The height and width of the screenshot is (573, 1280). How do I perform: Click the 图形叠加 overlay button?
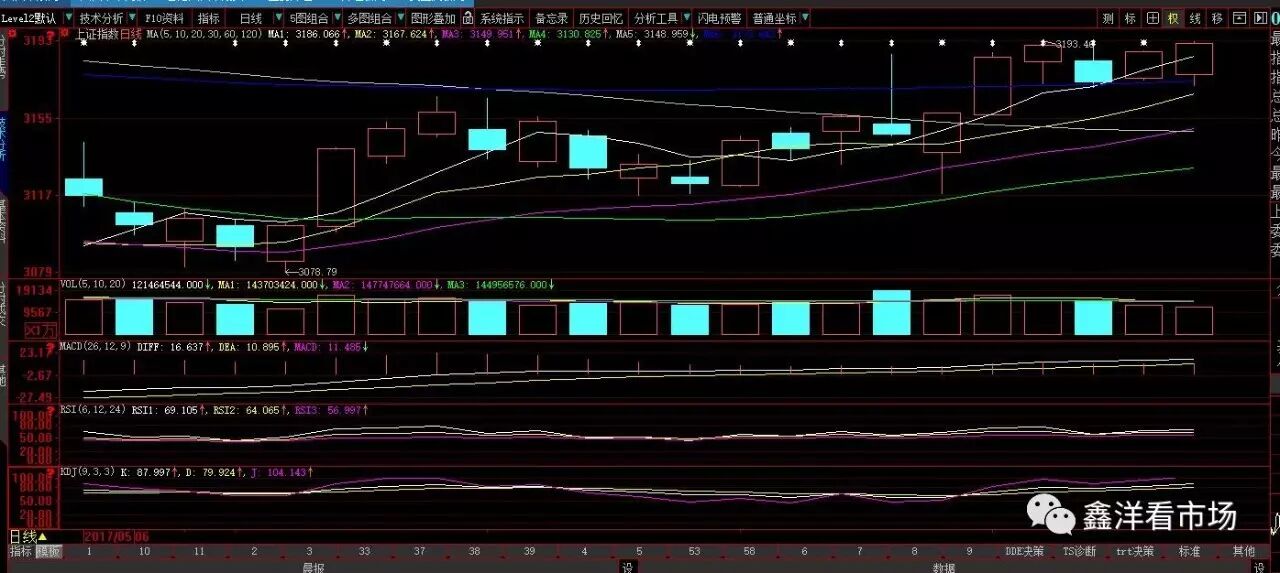click(x=434, y=18)
